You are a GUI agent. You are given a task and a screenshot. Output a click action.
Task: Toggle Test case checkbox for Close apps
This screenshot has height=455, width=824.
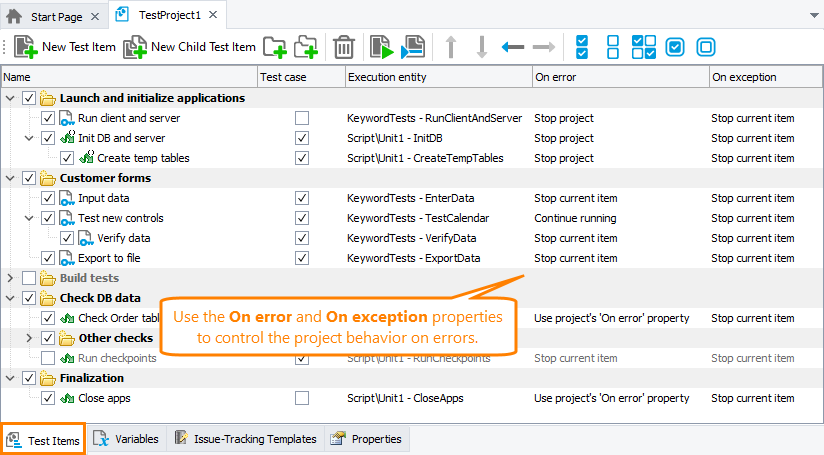pos(302,398)
